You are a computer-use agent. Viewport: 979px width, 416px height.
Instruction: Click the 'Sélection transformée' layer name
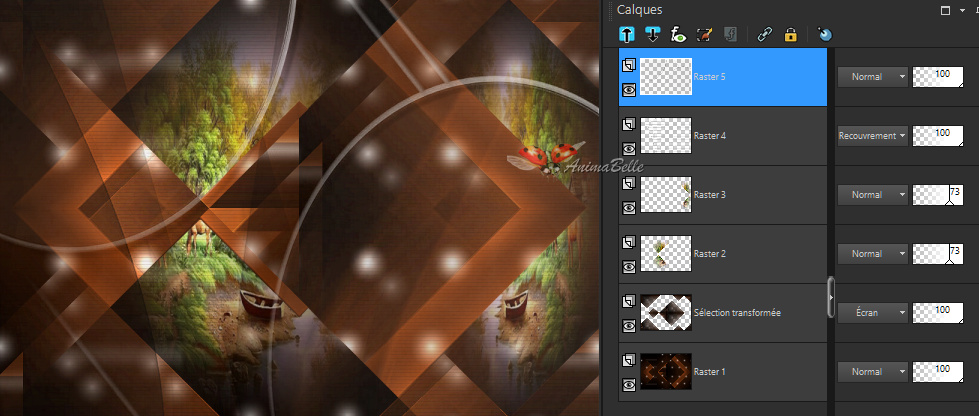[737, 313]
